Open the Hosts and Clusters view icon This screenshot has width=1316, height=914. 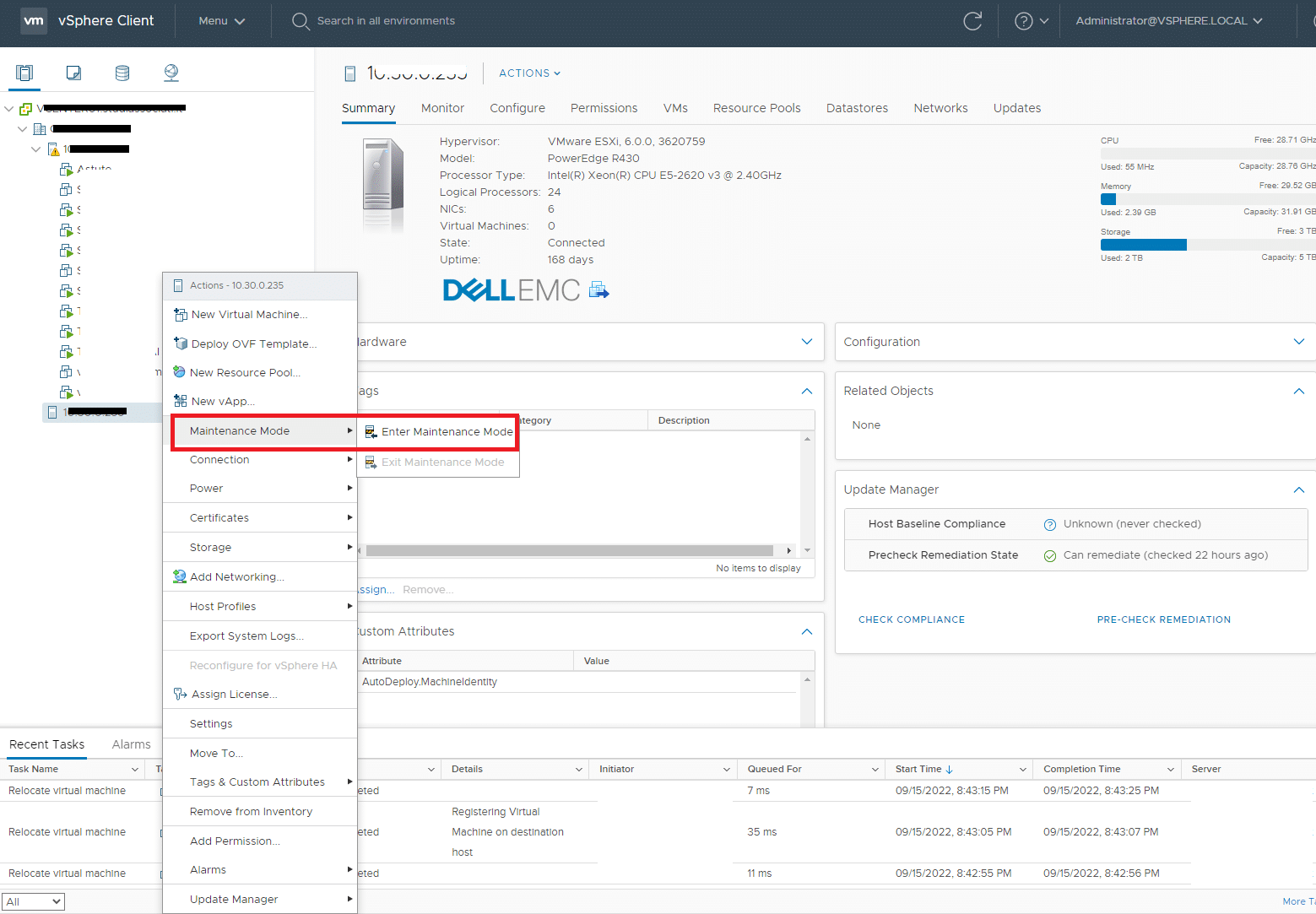pyautogui.click(x=25, y=73)
